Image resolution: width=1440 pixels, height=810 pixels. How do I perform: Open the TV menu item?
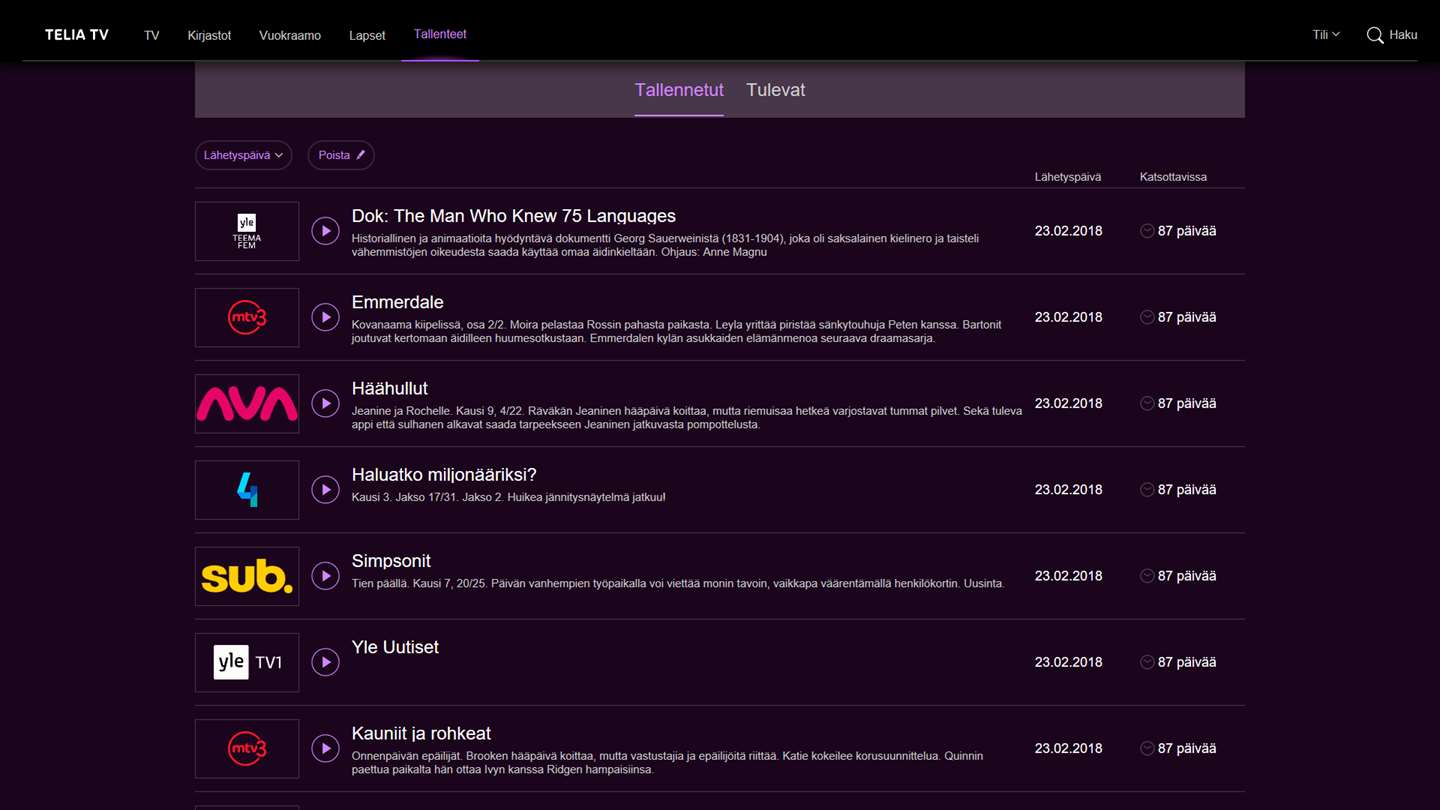pos(152,35)
